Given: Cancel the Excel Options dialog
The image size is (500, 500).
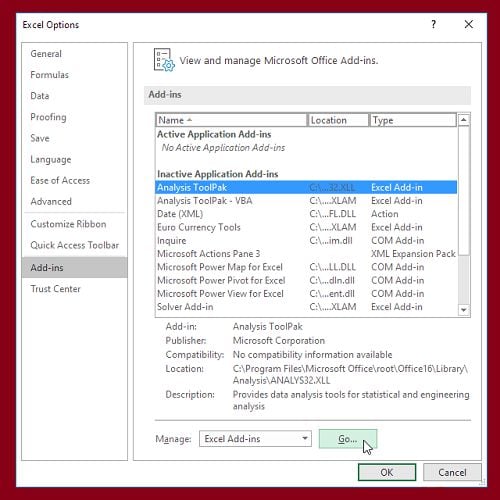Looking at the screenshot, I should (x=452, y=472).
